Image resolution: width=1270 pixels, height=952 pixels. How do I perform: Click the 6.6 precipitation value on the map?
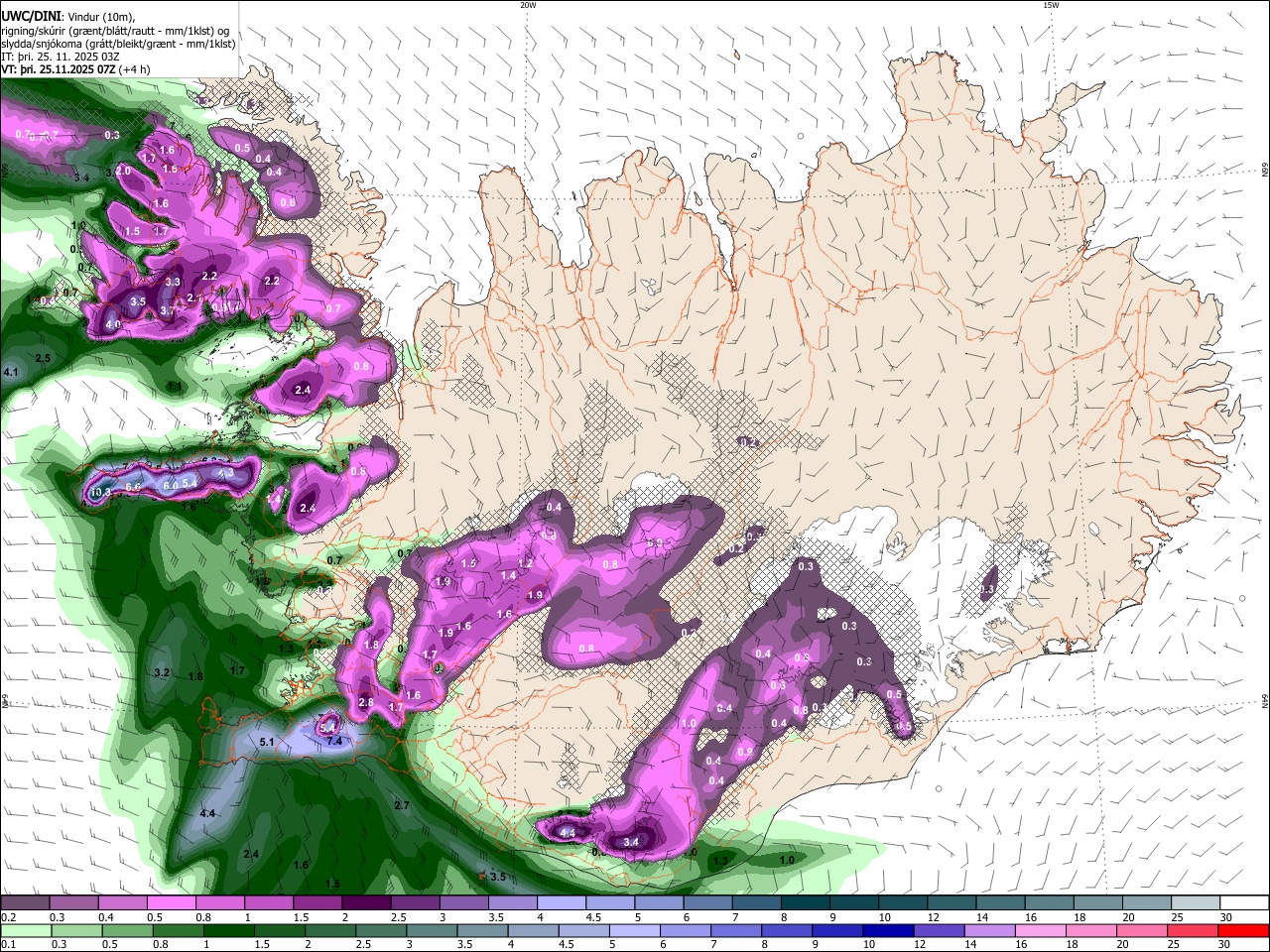[x=133, y=487]
